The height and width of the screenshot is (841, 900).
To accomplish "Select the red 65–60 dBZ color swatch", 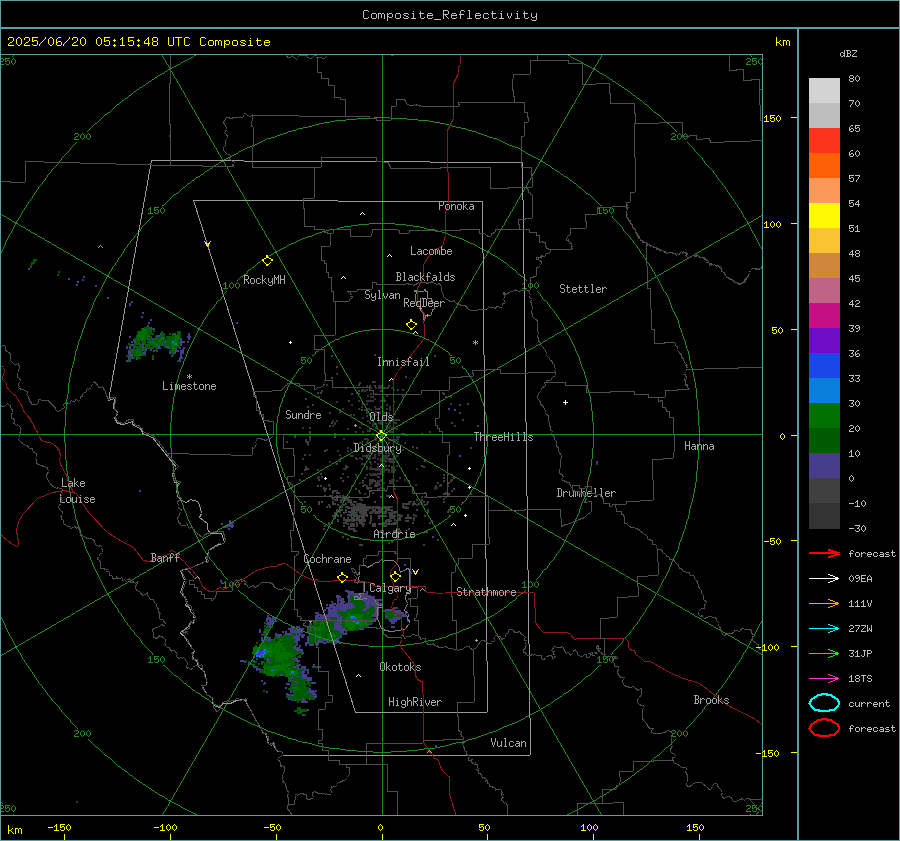I will coord(824,141).
